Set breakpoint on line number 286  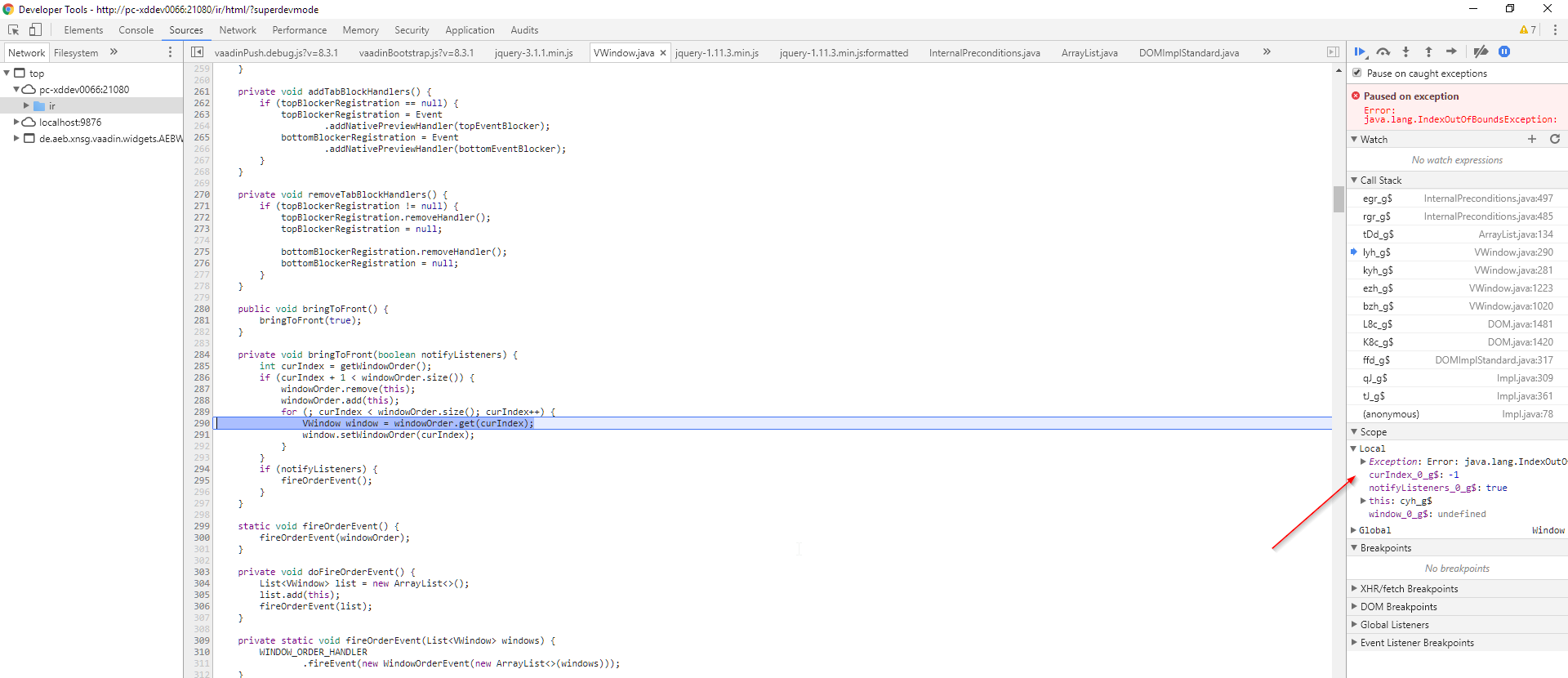coord(201,377)
